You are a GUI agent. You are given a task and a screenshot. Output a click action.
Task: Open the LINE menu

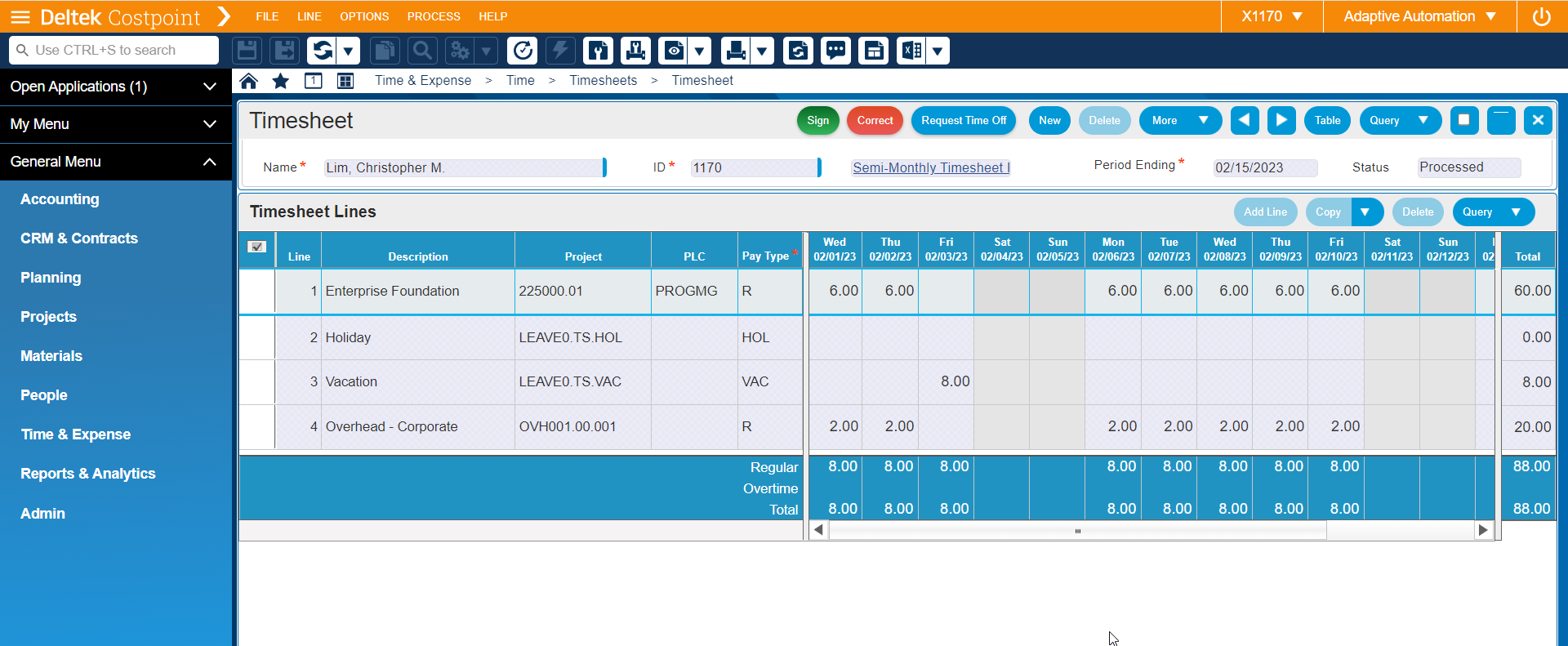[310, 16]
